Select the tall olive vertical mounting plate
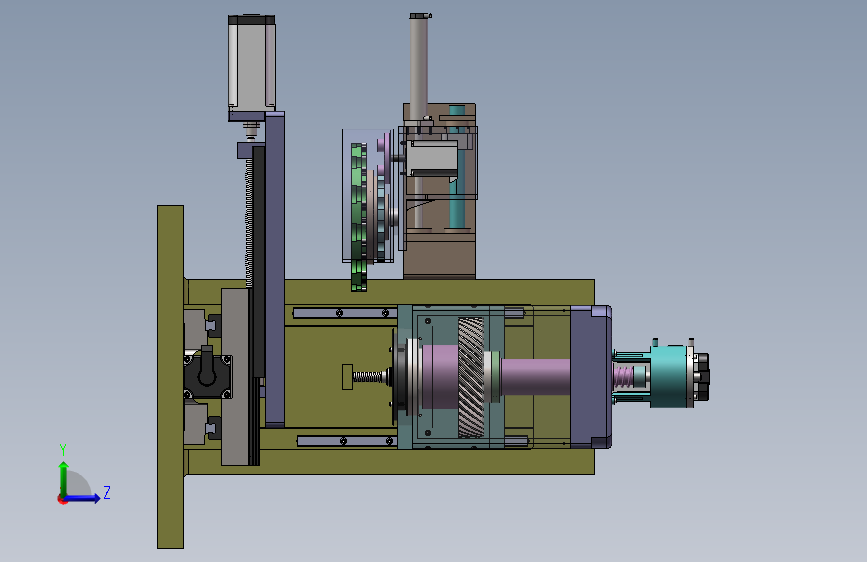Viewport: 867px width, 562px height. pos(170,377)
